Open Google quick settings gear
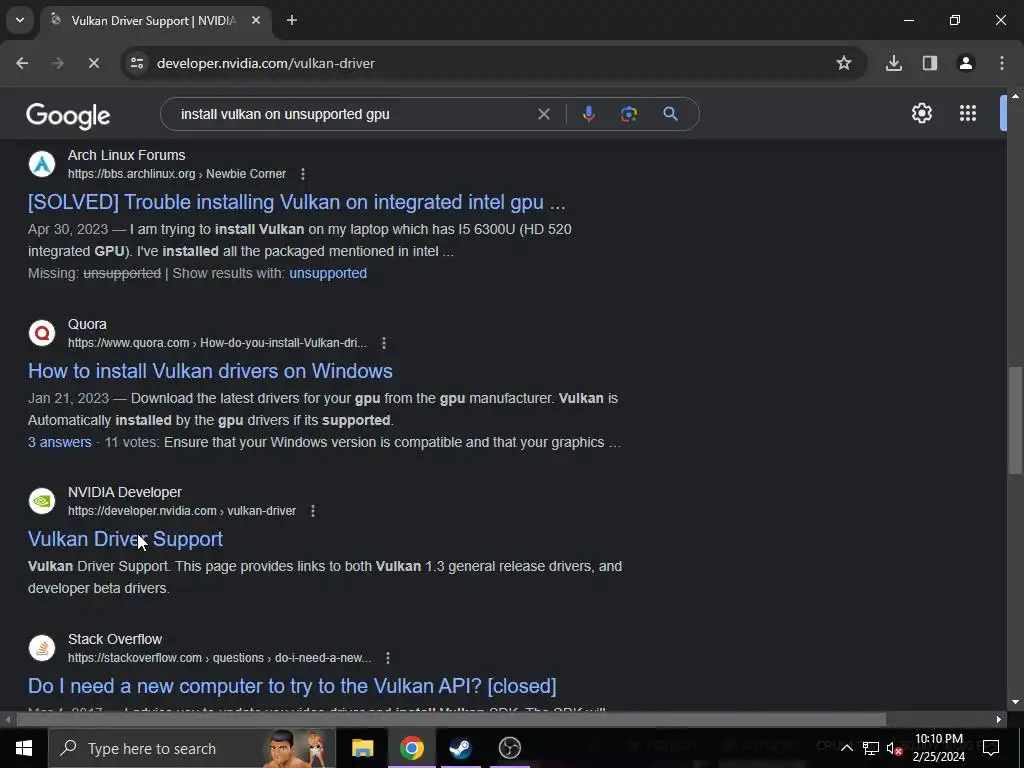Viewport: 1024px width, 768px height. [921, 113]
